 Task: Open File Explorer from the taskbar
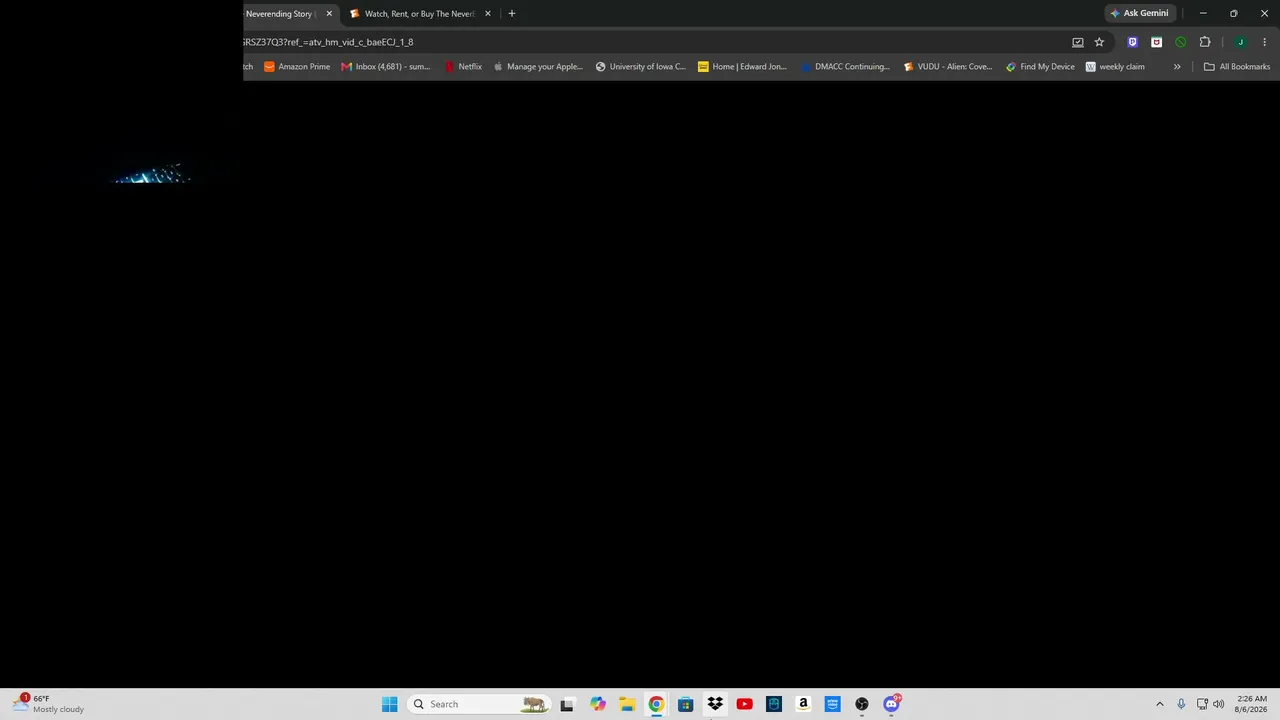point(627,704)
